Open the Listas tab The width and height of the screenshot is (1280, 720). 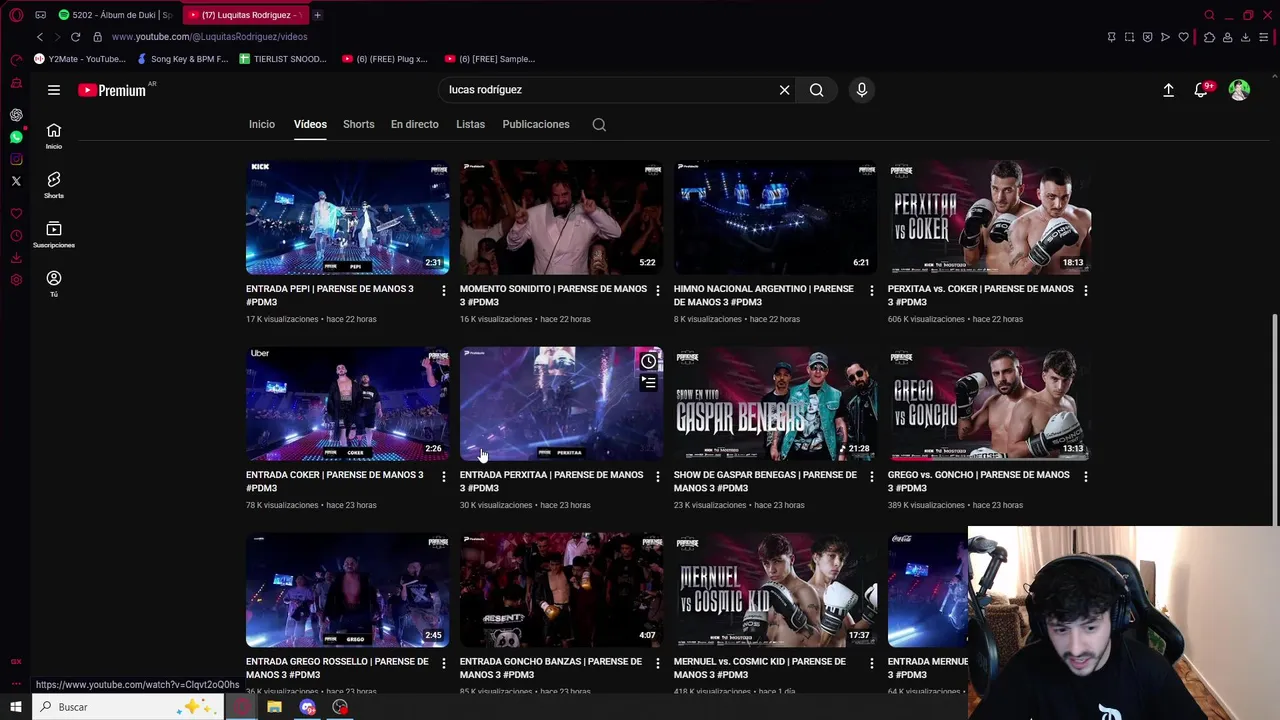pos(470,125)
